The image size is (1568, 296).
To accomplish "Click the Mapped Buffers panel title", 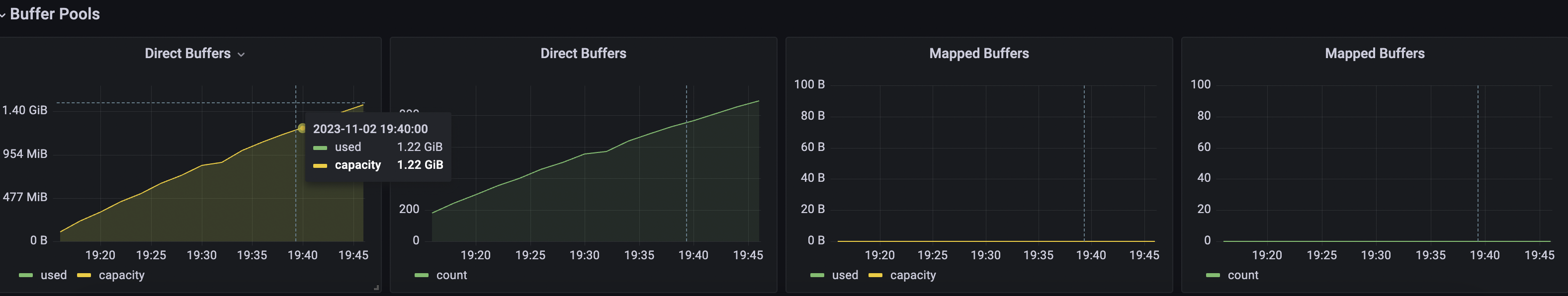I will (x=978, y=53).
